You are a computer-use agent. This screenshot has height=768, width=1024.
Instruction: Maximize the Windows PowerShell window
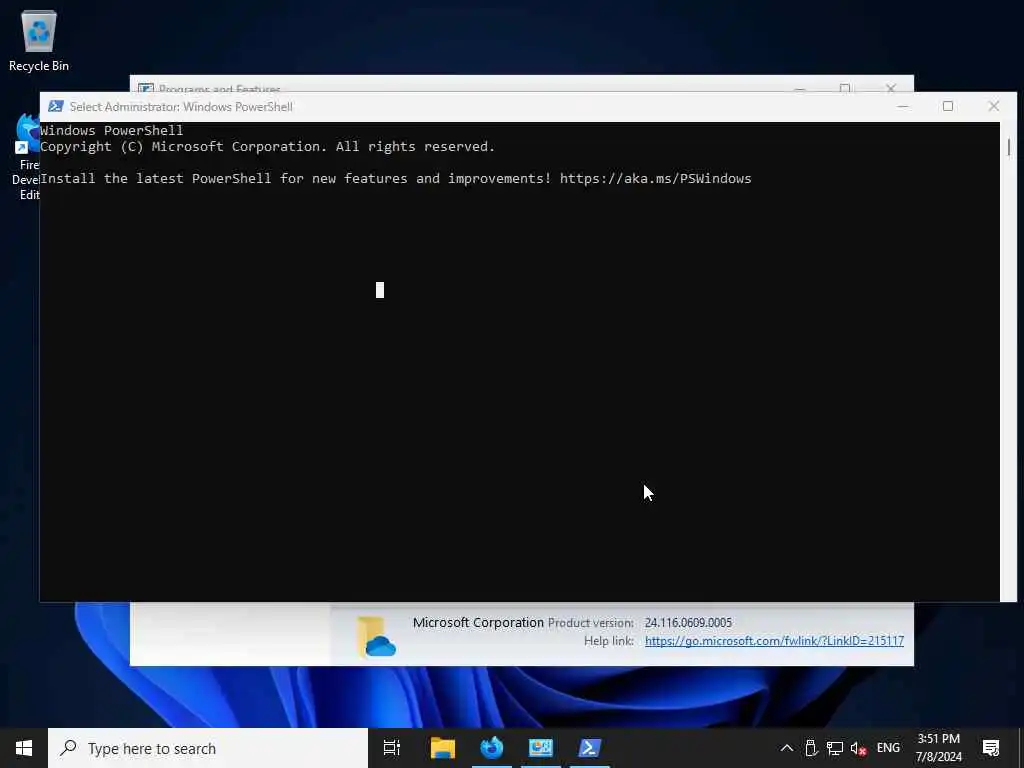(x=948, y=106)
